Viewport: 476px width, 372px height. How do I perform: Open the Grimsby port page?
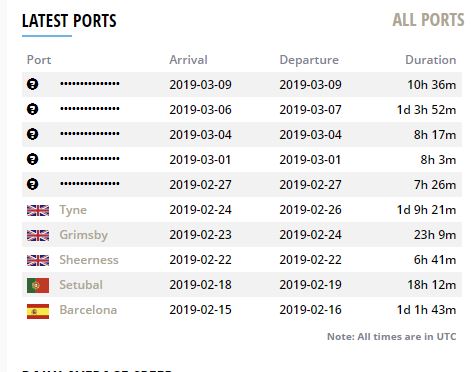[83, 235]
